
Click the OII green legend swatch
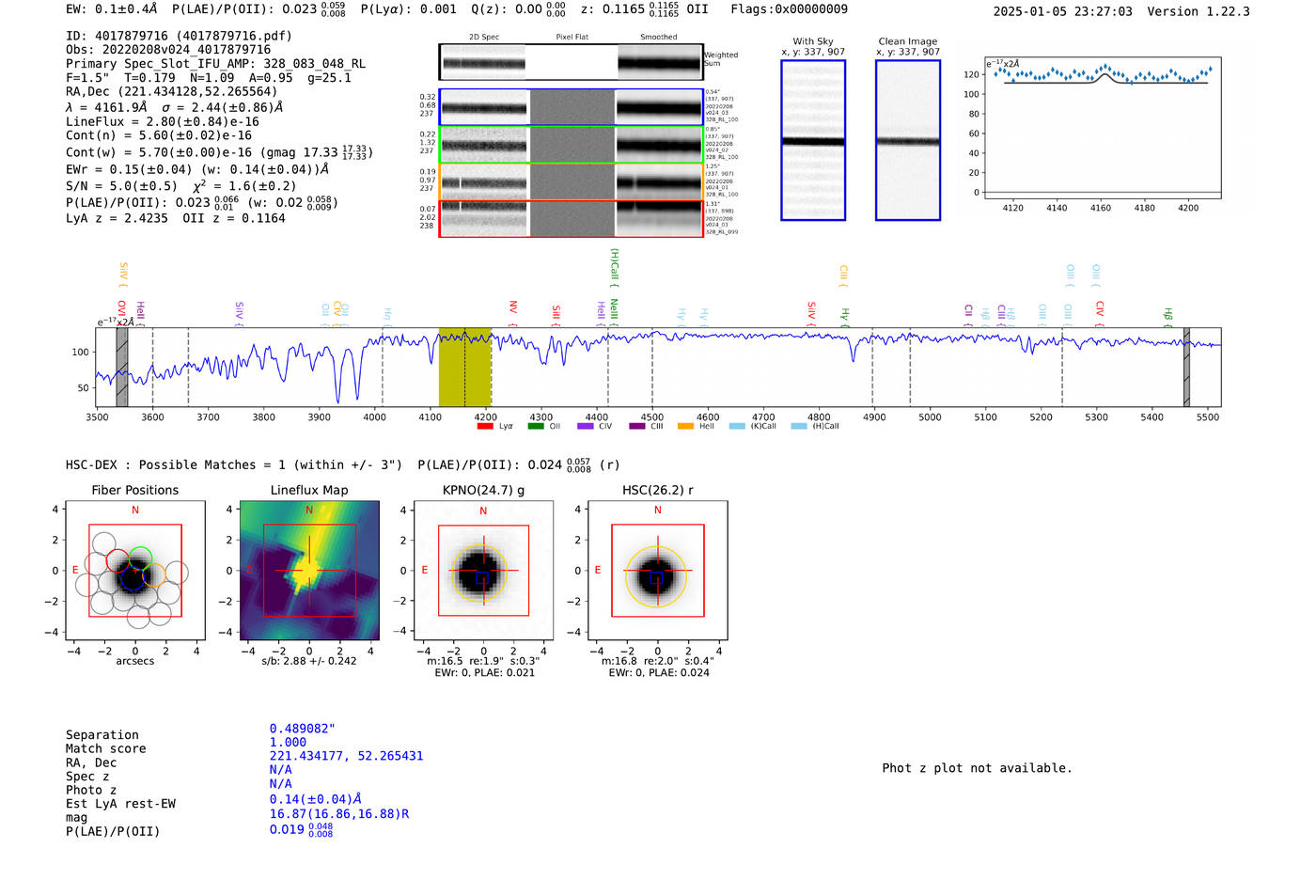click(536, 426)
